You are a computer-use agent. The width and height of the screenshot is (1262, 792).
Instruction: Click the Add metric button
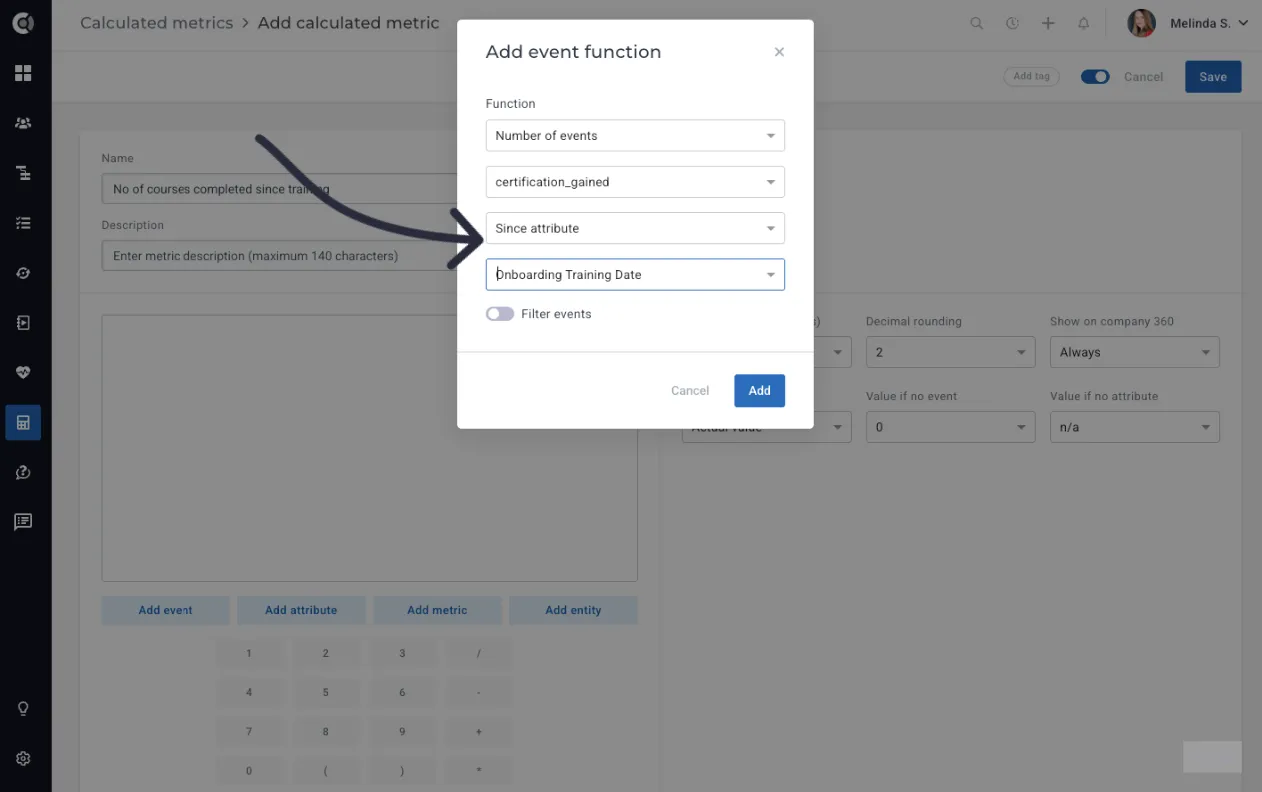click(x=437, y=610)
